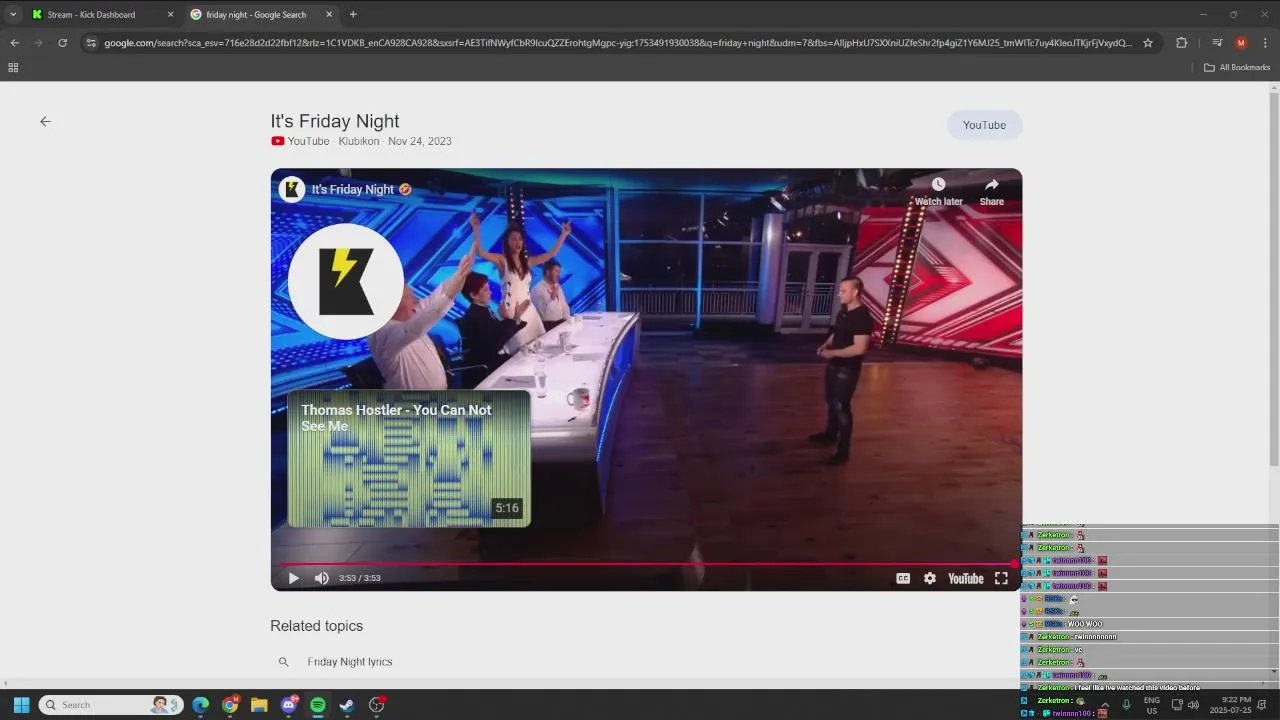This screenshot has width=1280, height=720.
Task: Open the notification center icon
Action: 1263,705
